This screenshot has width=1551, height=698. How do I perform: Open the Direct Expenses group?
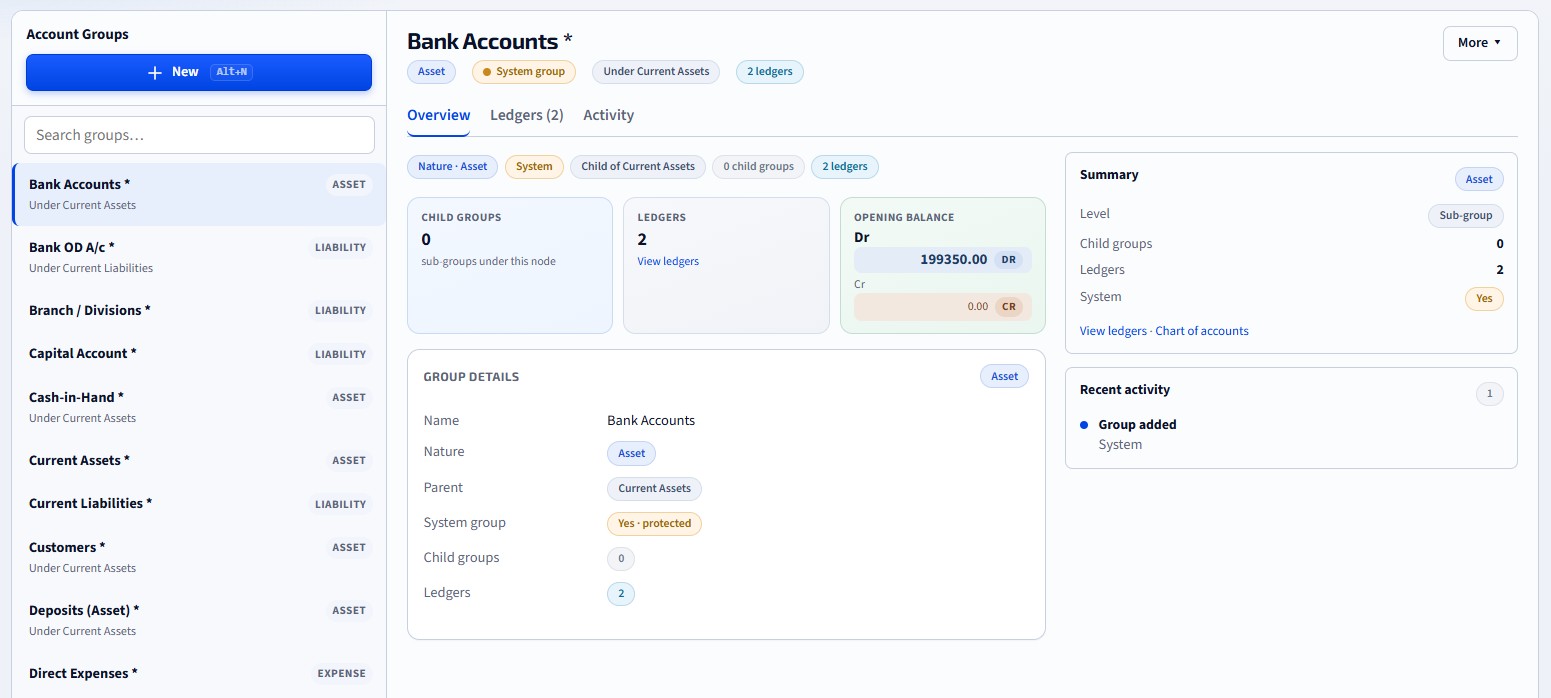[x=199, y=674]
